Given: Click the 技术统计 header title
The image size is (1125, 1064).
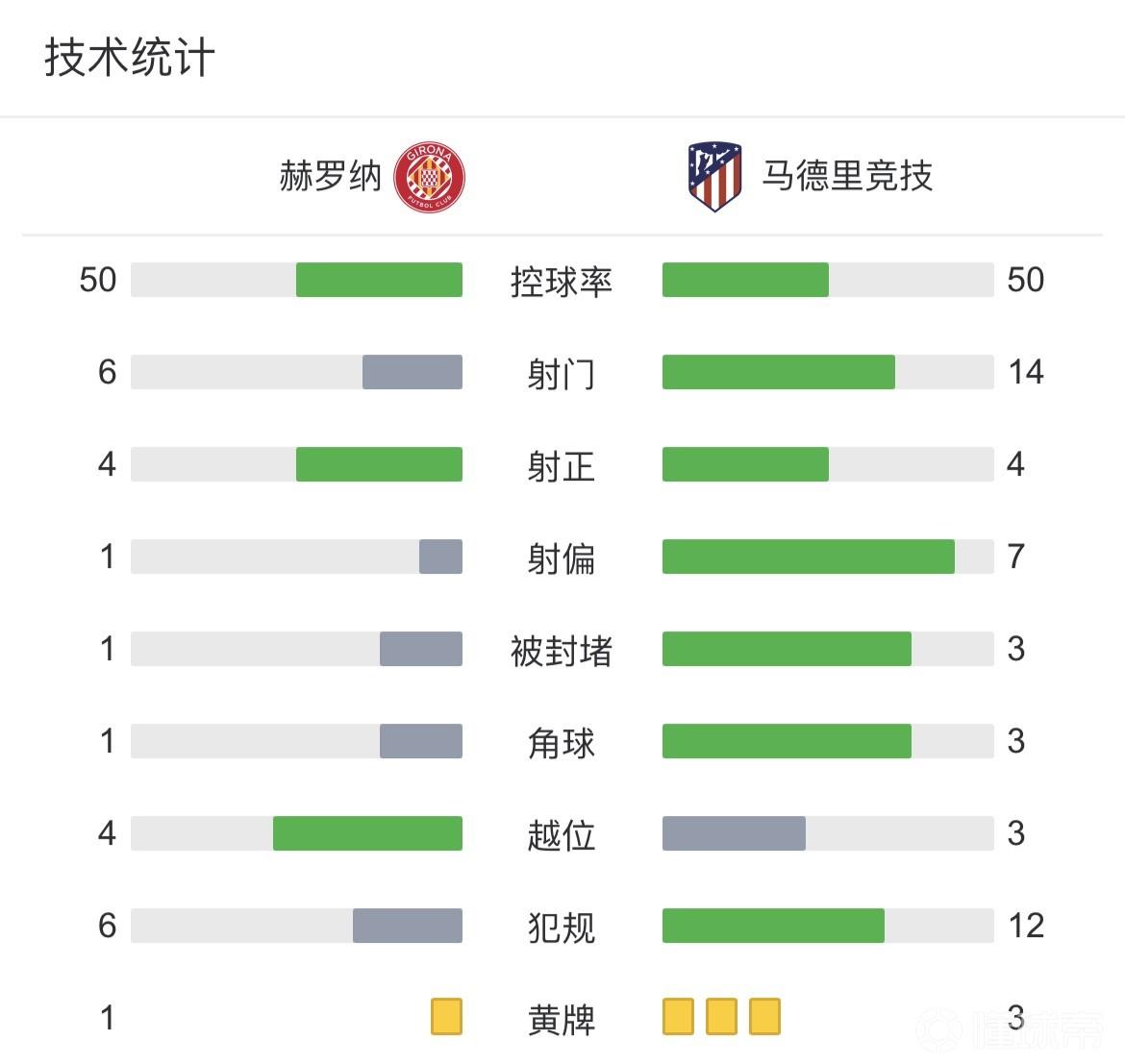Looking at the screenshot, I should point(130,58).
